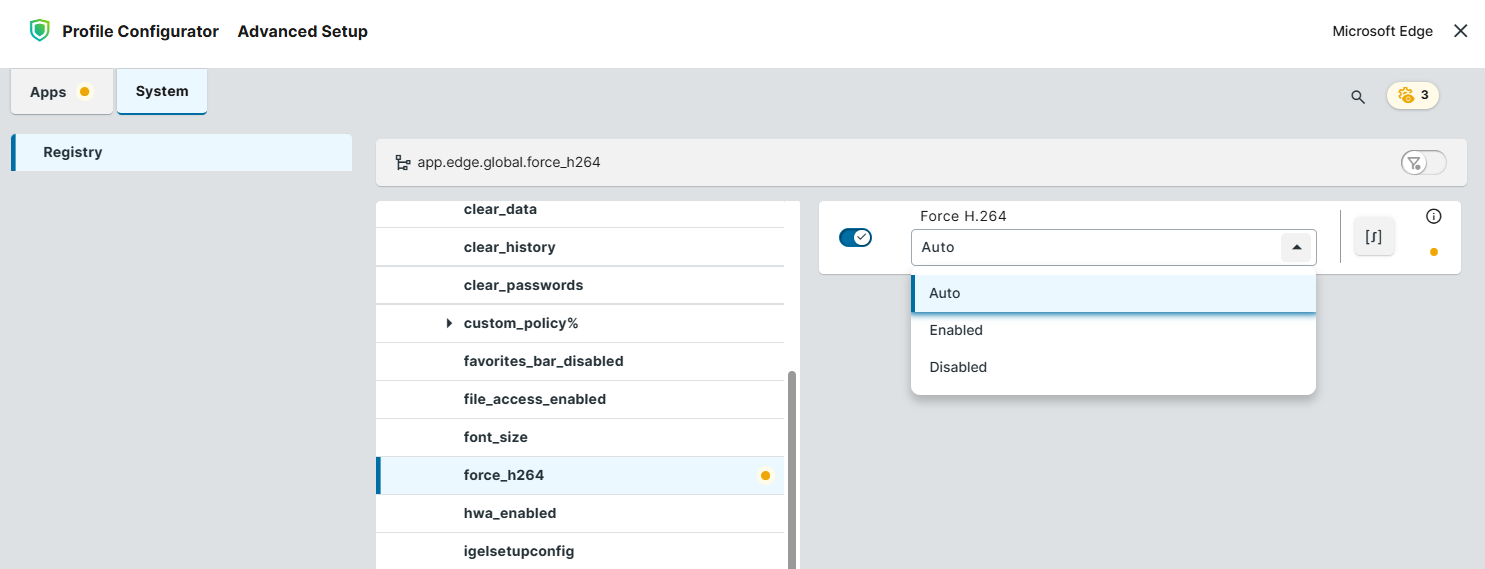Screen dimensions: 1485x569
Task: Click the info icon beside Force H.264
Action: click(1433, 216)
